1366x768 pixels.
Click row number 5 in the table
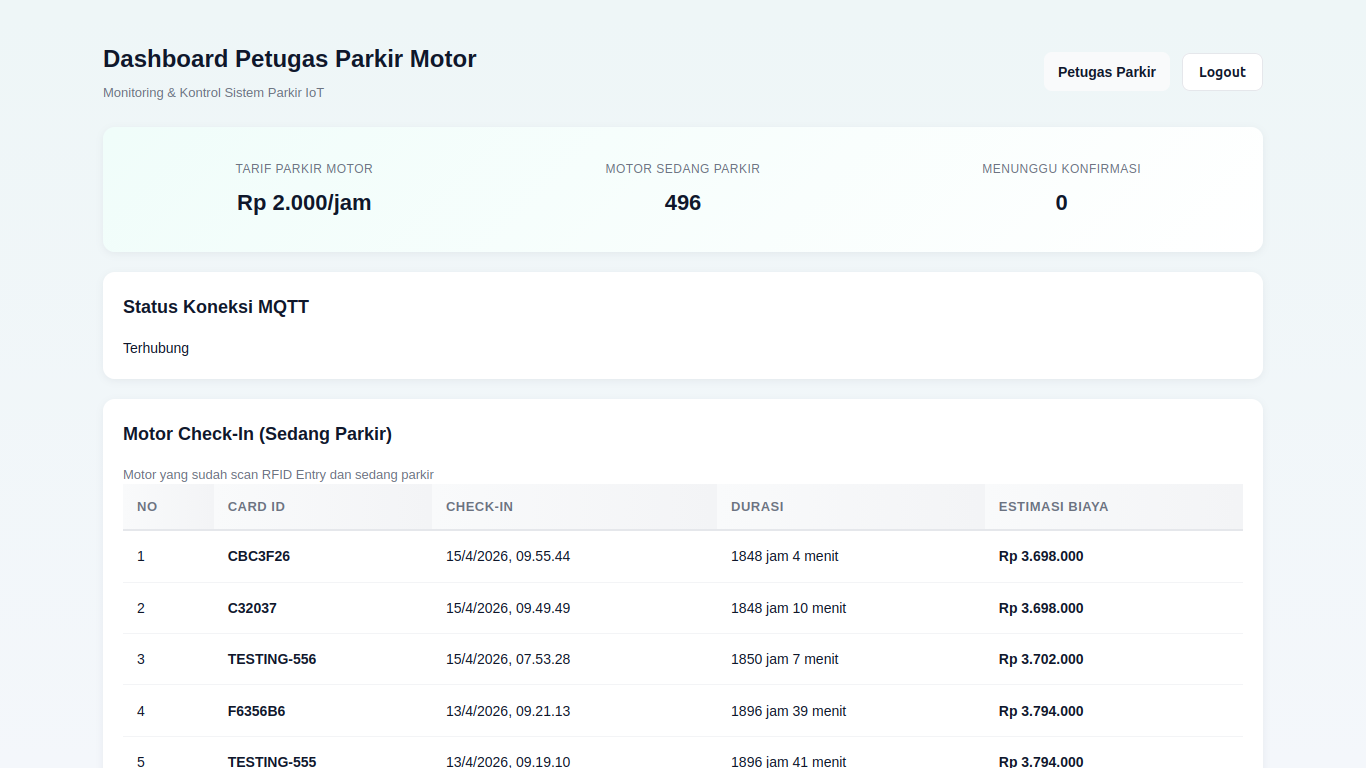141,761
